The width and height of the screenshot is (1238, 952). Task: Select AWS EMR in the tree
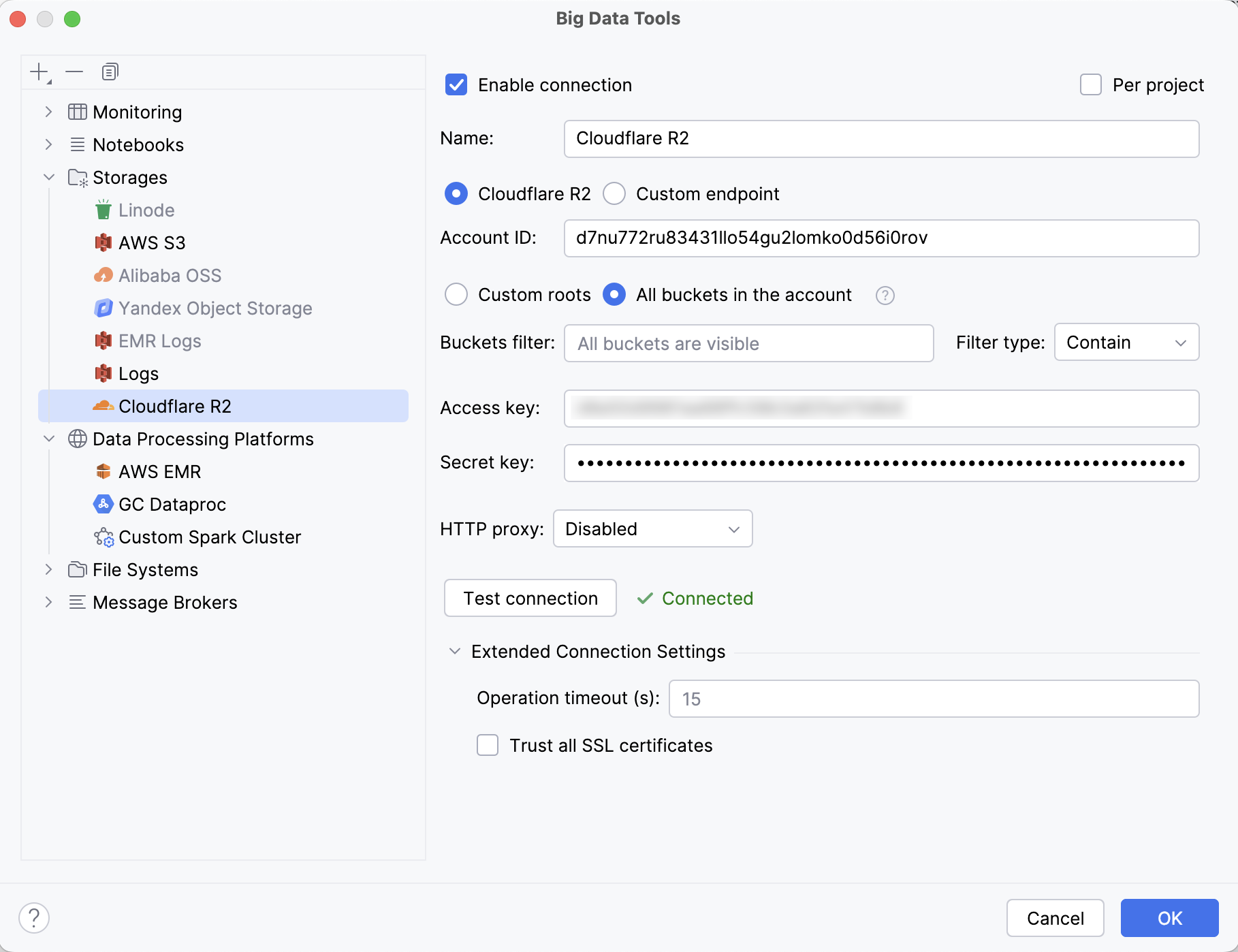(x=159, y=471)
